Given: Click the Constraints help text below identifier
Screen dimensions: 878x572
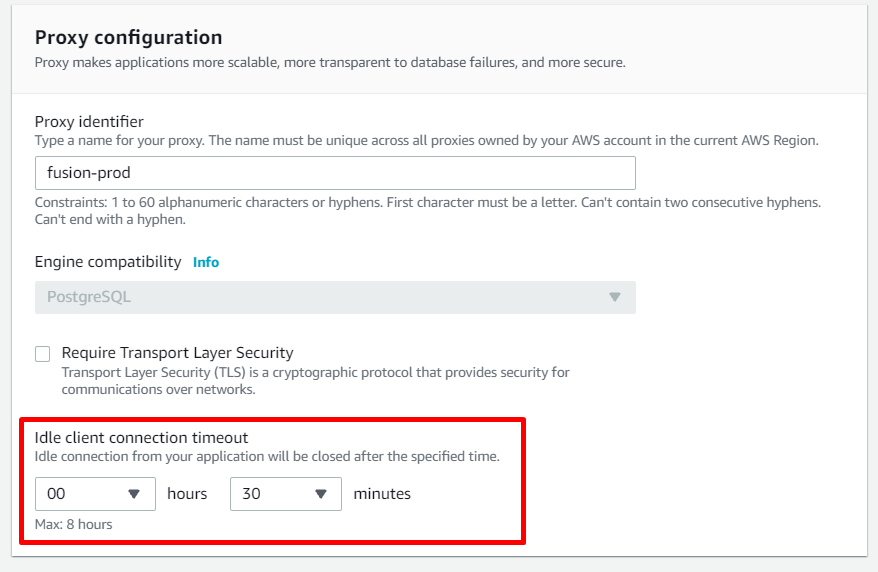Looking at the screenshot, I should (428, 211).
